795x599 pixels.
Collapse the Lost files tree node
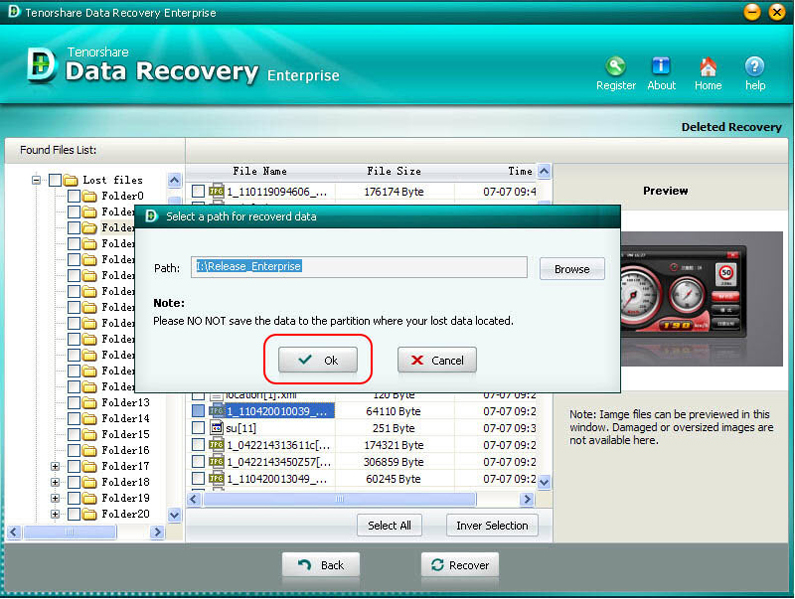(x=36, y=180)
